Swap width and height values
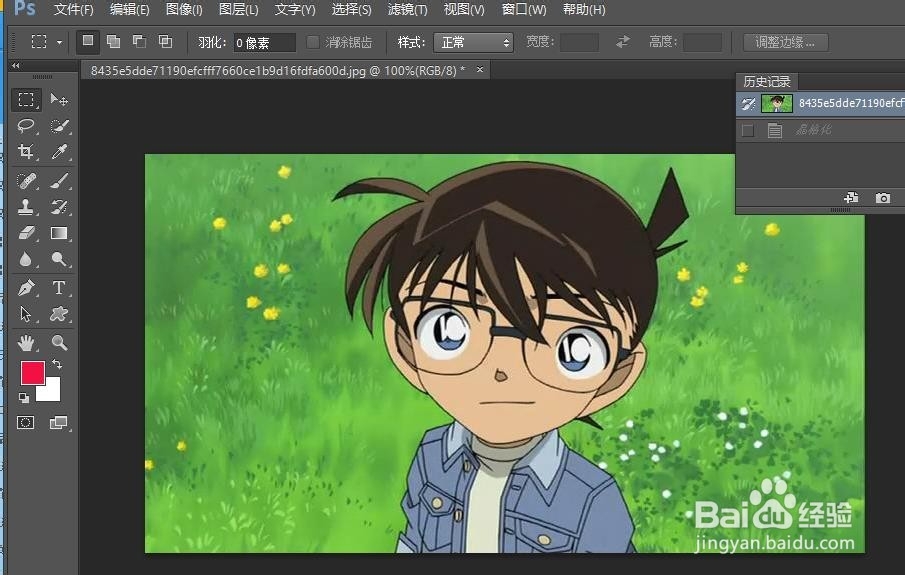 click(623, 42)
